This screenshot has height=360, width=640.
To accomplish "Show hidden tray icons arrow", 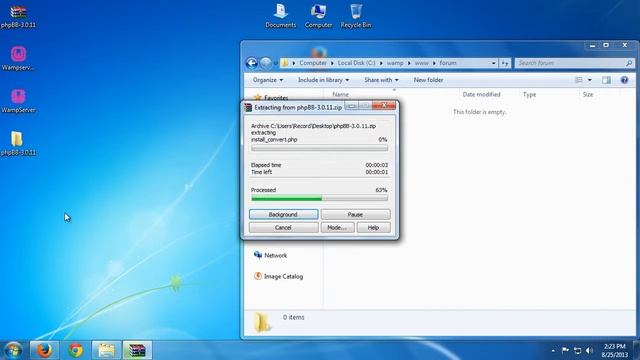I will [x=553, y=351].
